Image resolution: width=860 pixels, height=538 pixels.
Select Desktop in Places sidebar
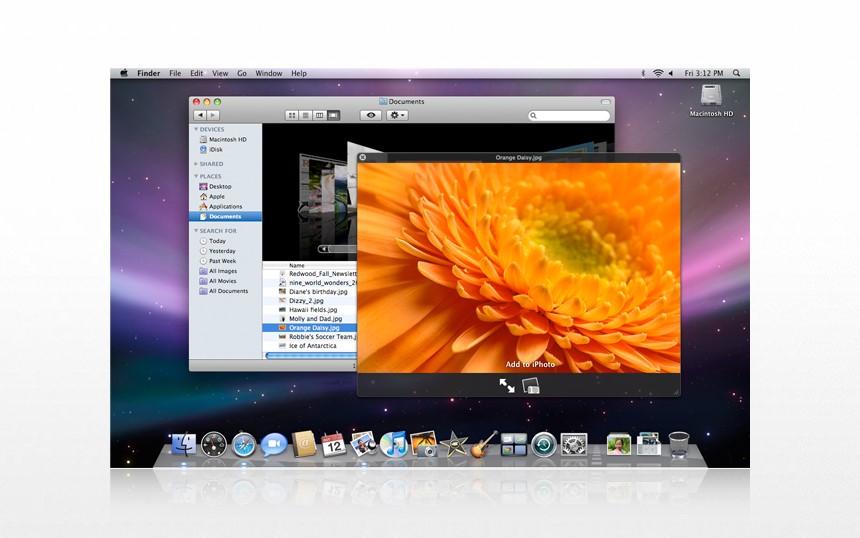[x=225, y=186]
